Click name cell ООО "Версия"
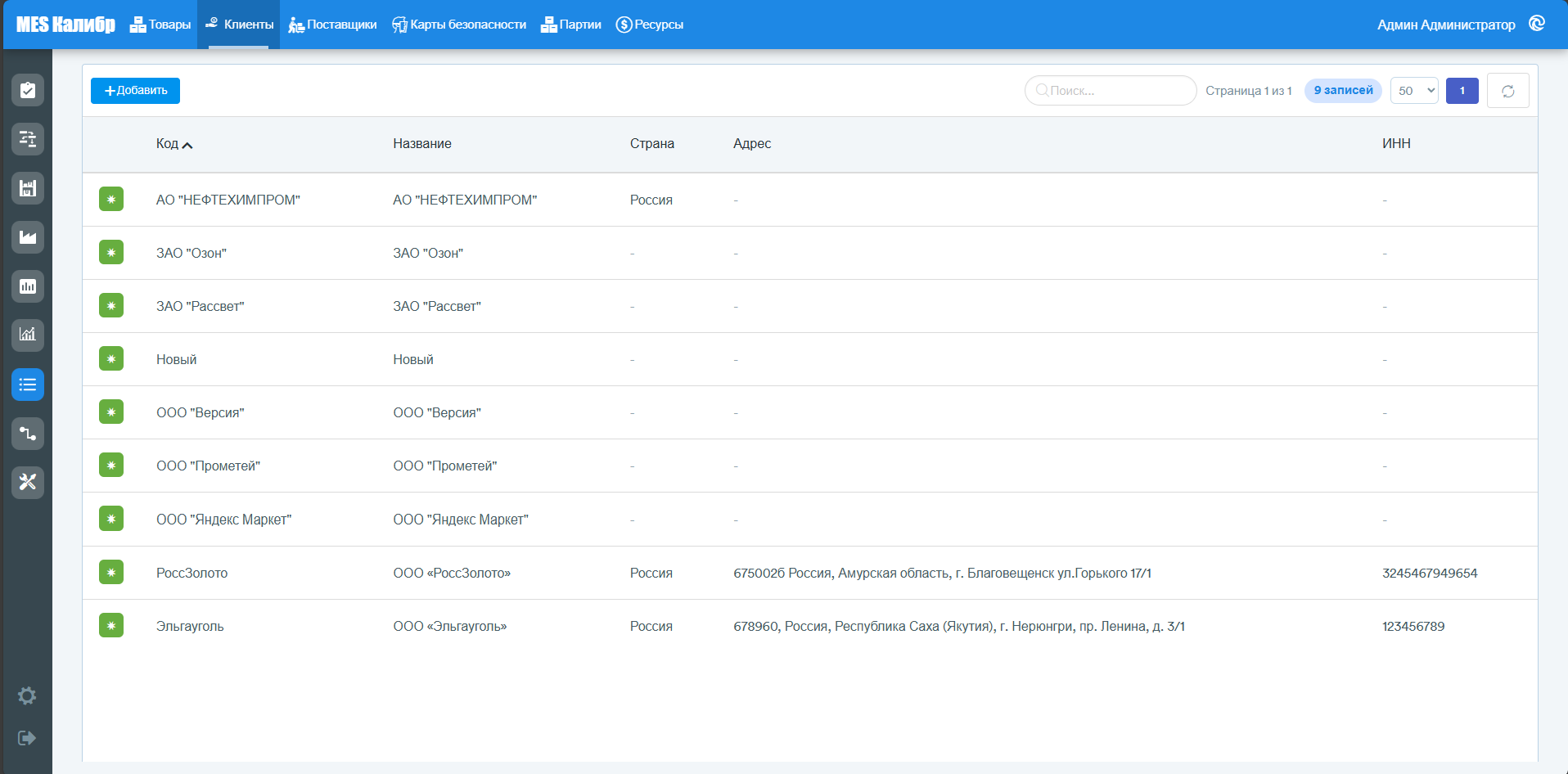Viewport: 1568px width, 774px height. (x=437, y=412)
